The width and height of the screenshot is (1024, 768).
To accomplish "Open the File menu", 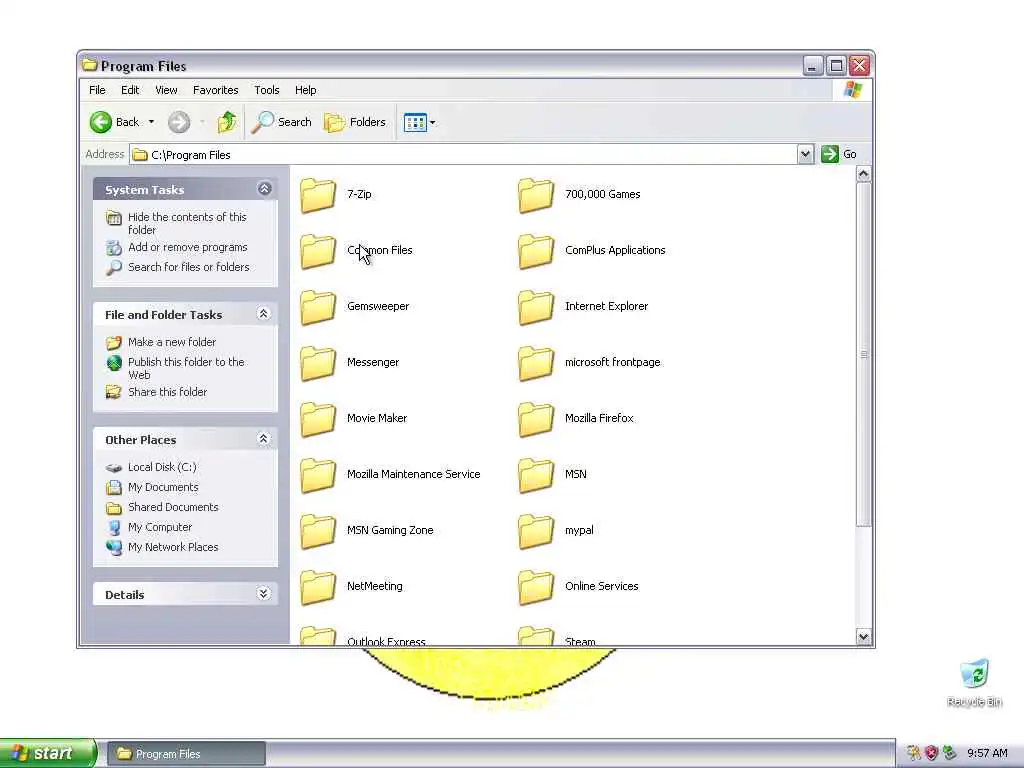I will point(97,90).
